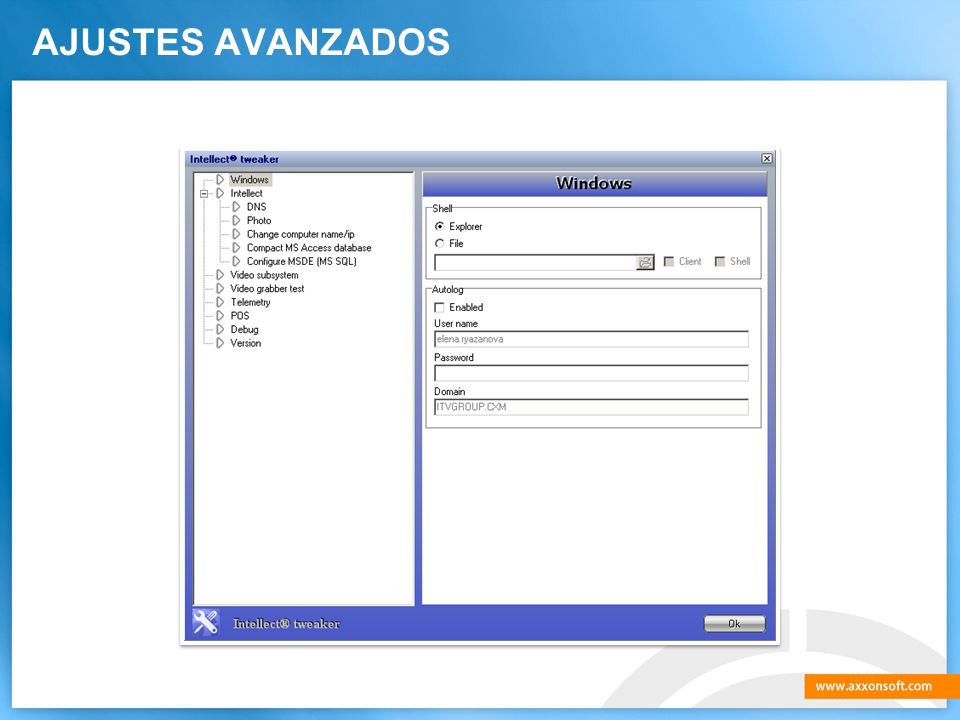Click the Domain field
The image size is (960, 720).
tap(591, 407)
